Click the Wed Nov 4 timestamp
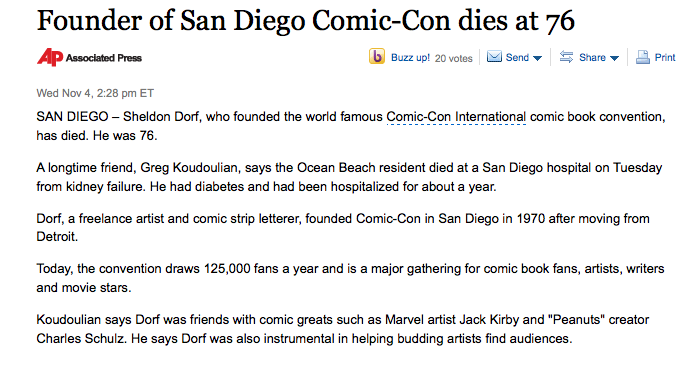Viewport: 691px width, 369px height. (x=95, y=93)
